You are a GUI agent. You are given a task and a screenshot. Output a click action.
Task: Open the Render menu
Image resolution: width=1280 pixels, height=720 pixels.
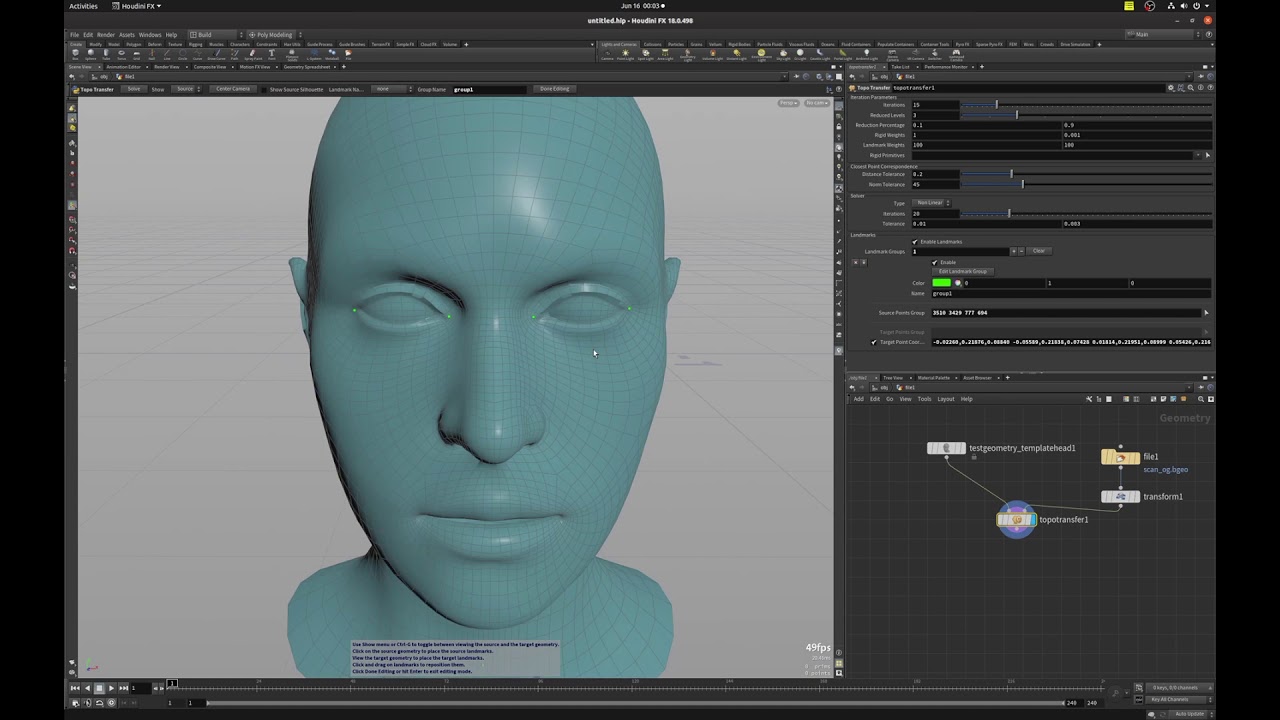[106, 35]
